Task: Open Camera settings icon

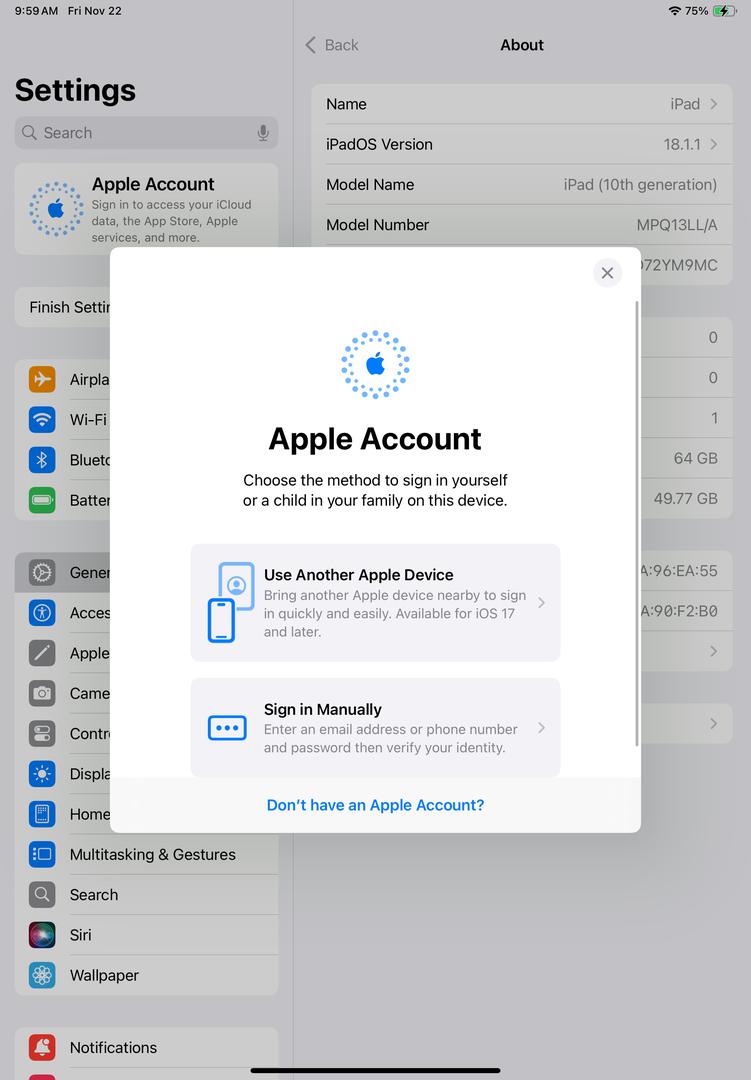Action: (x=42, y=693)
